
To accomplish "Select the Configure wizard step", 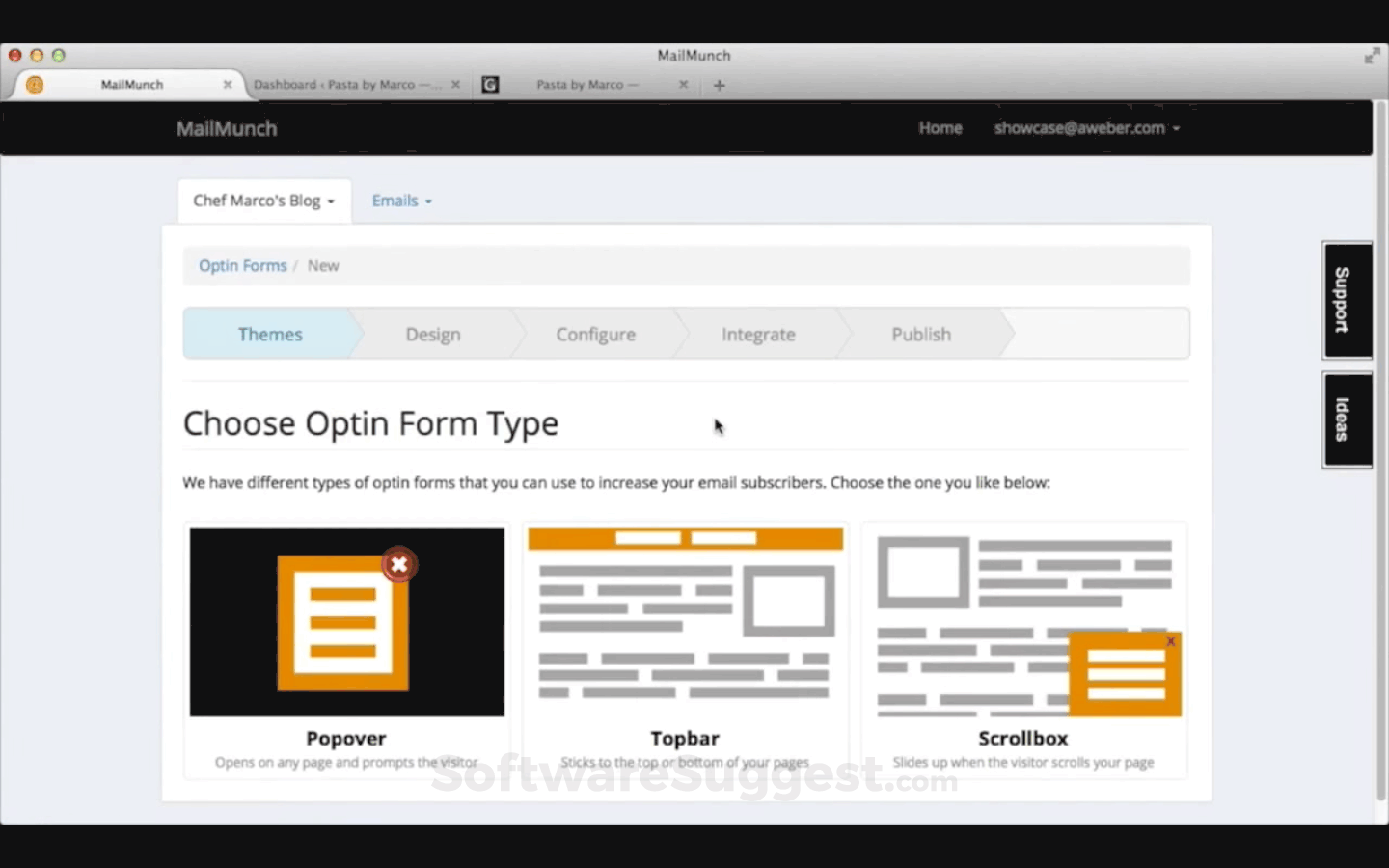I will tap(596, 334).
